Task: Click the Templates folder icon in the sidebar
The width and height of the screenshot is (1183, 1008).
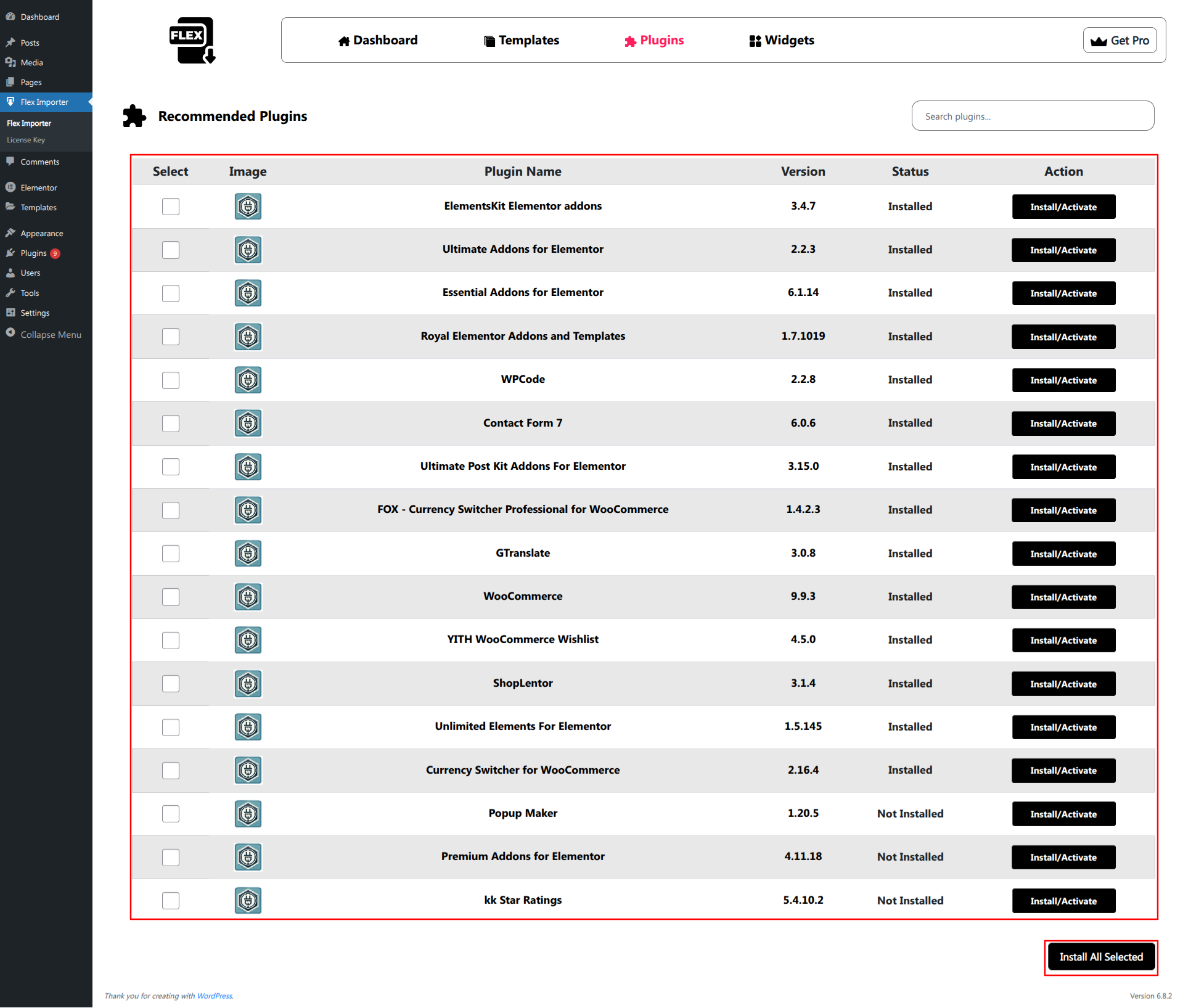Action: pyautogui.click(x=10, y=207)
